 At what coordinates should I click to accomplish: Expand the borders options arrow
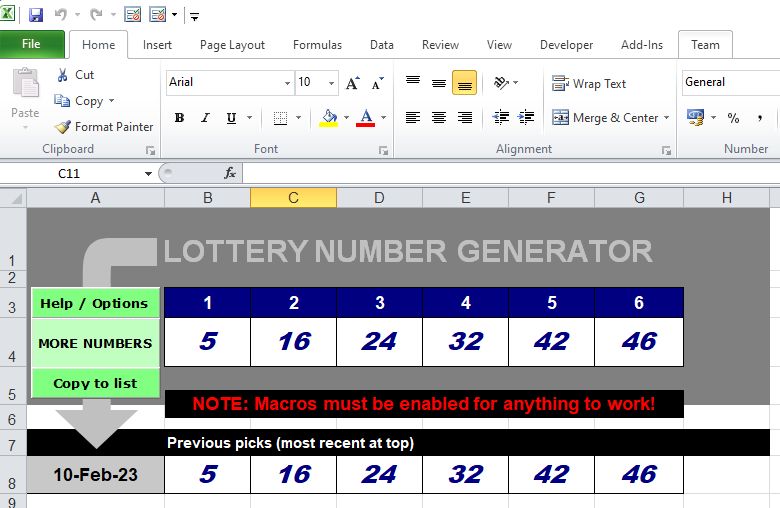pos(298,118)
